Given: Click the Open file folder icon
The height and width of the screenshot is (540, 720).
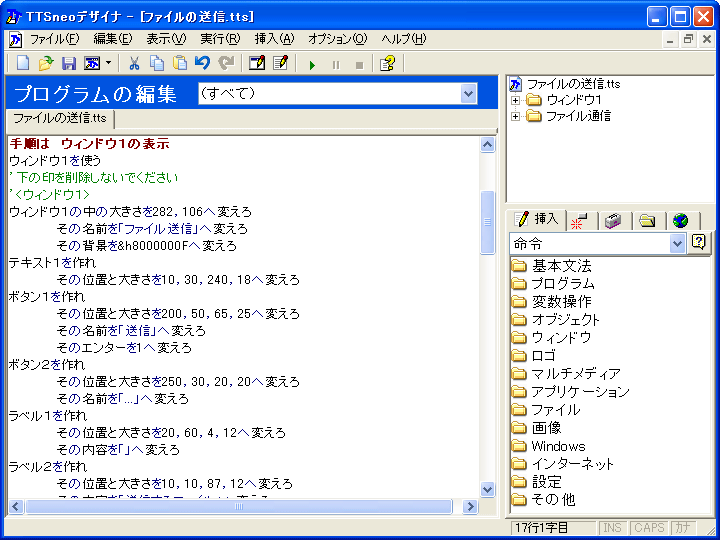Looking at the screenshot, I should [45, 63].
